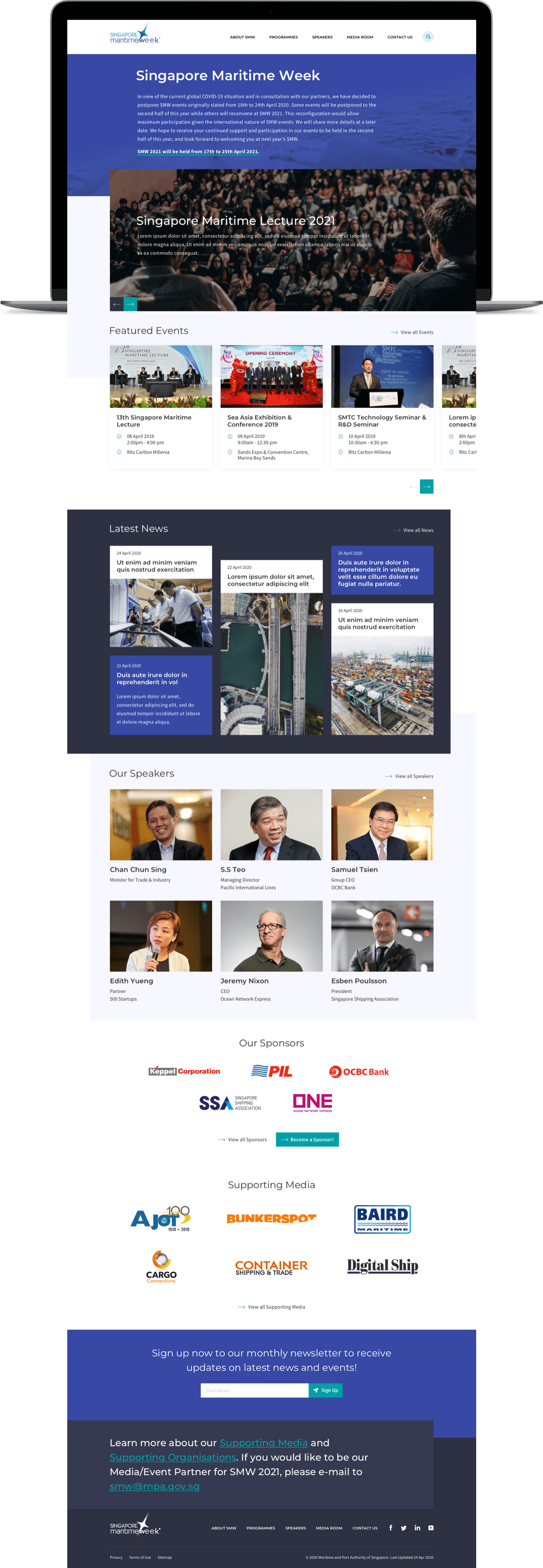Follow the View all News link
The height and width of the screenshot is (1568, 543).
[x=413, y=530]
